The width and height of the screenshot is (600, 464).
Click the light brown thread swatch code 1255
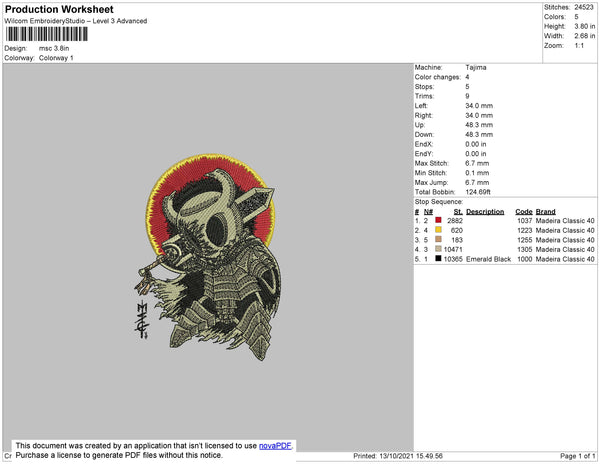pos(438,239)
